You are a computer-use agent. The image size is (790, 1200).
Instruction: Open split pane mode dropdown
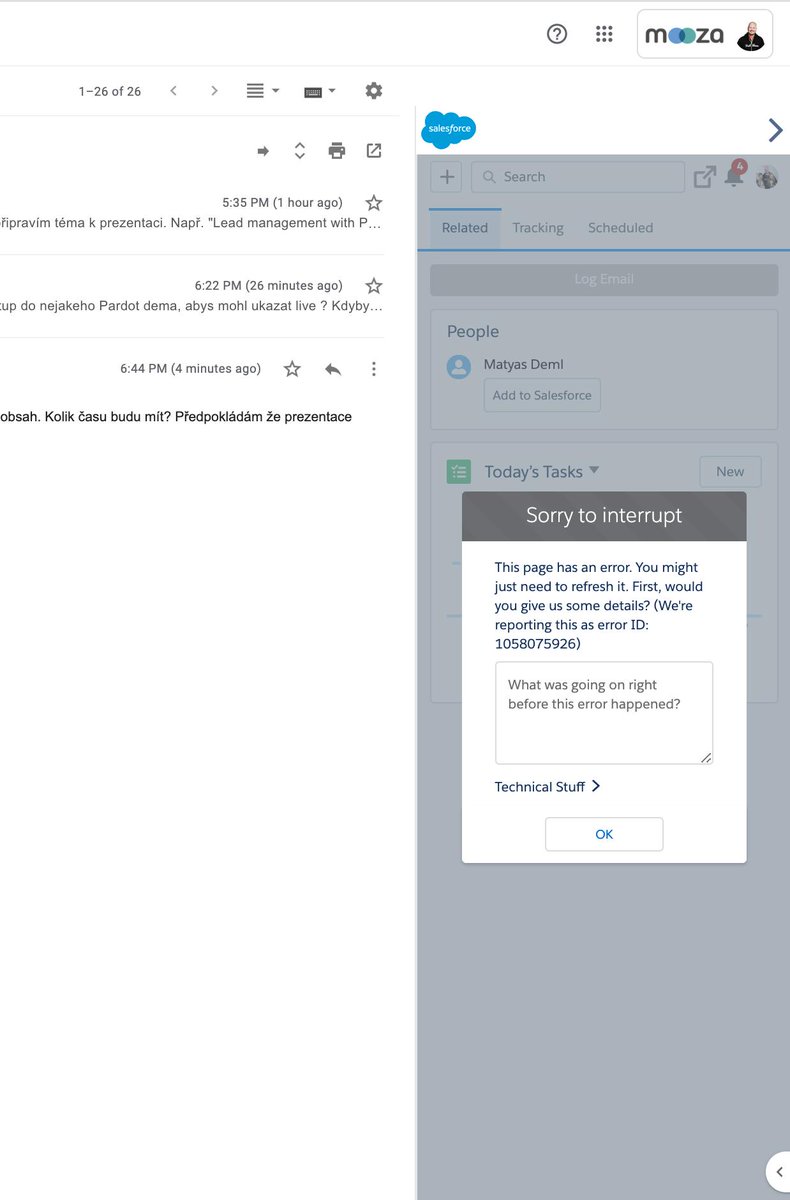[x=263, y=91]
